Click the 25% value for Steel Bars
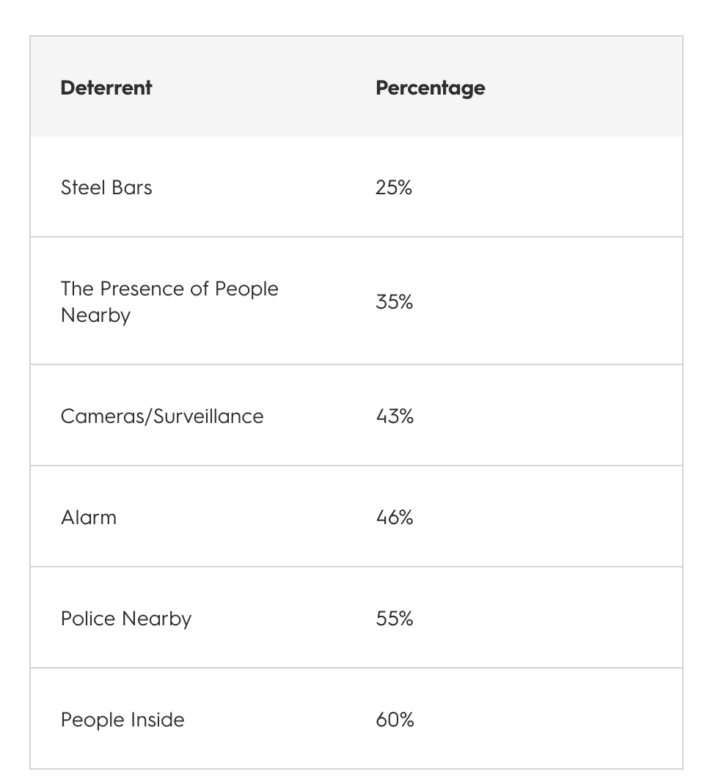 click(394, 187)
